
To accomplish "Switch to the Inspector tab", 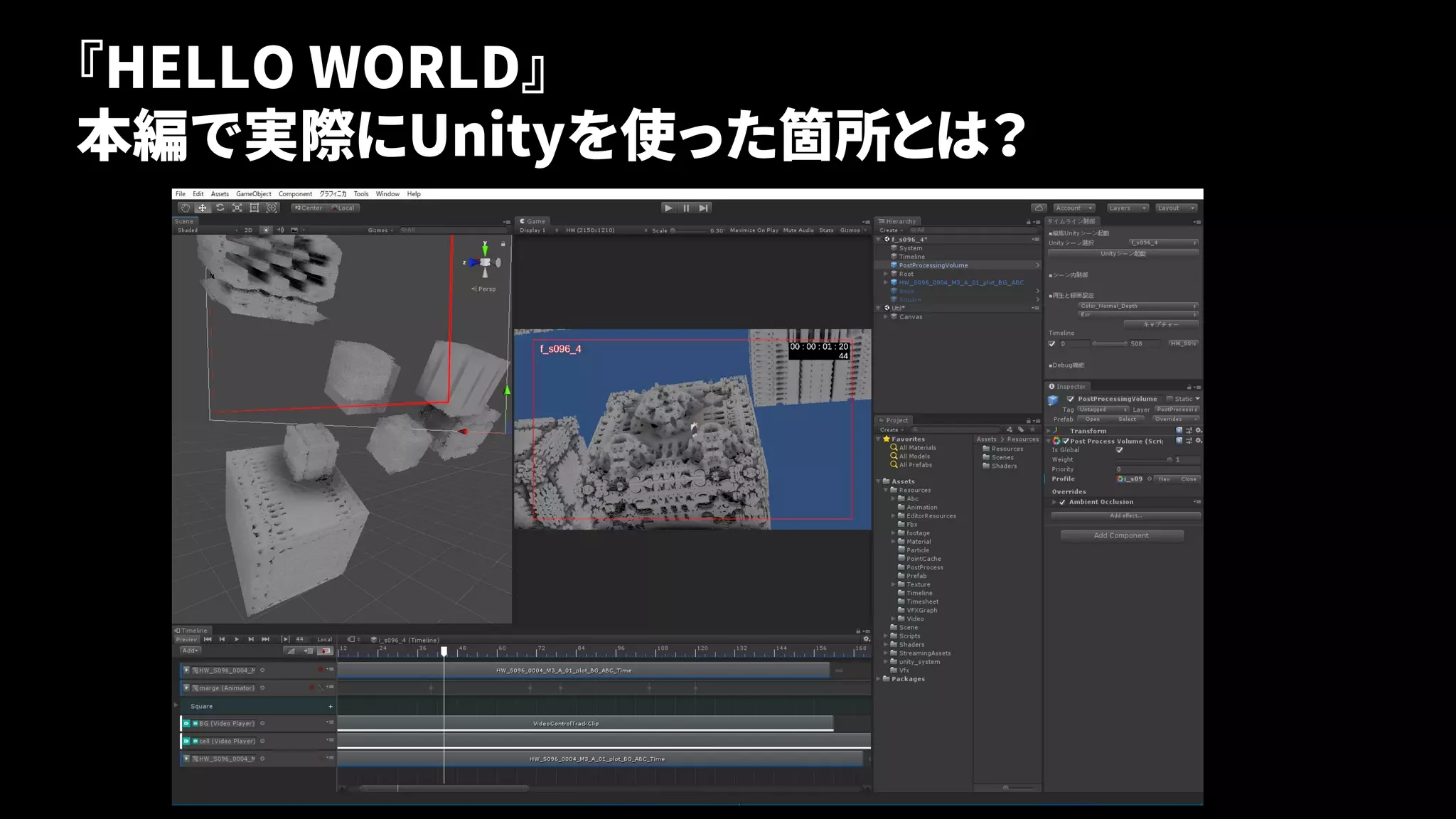I will tap(1067, 387).
